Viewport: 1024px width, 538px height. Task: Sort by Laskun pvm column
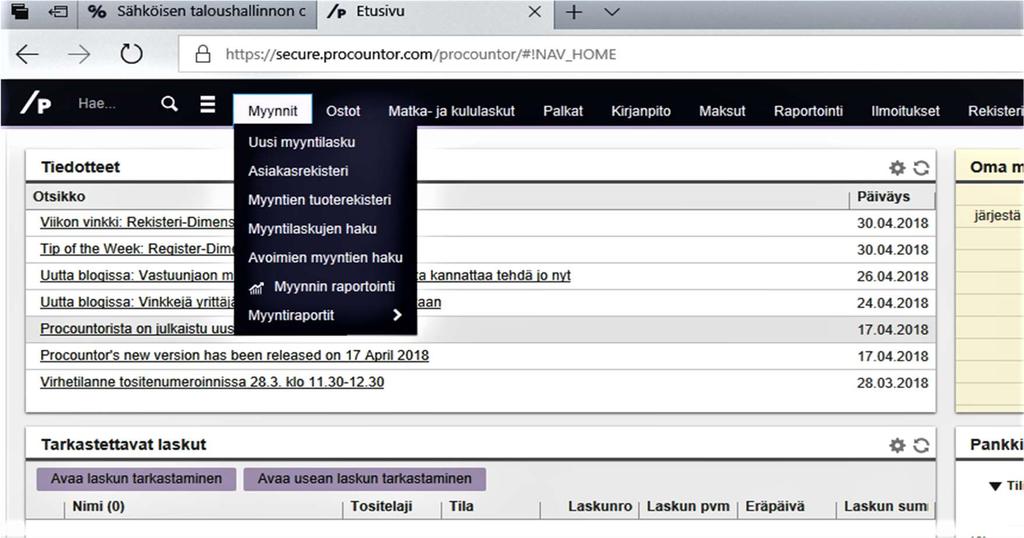coord(688,506)
